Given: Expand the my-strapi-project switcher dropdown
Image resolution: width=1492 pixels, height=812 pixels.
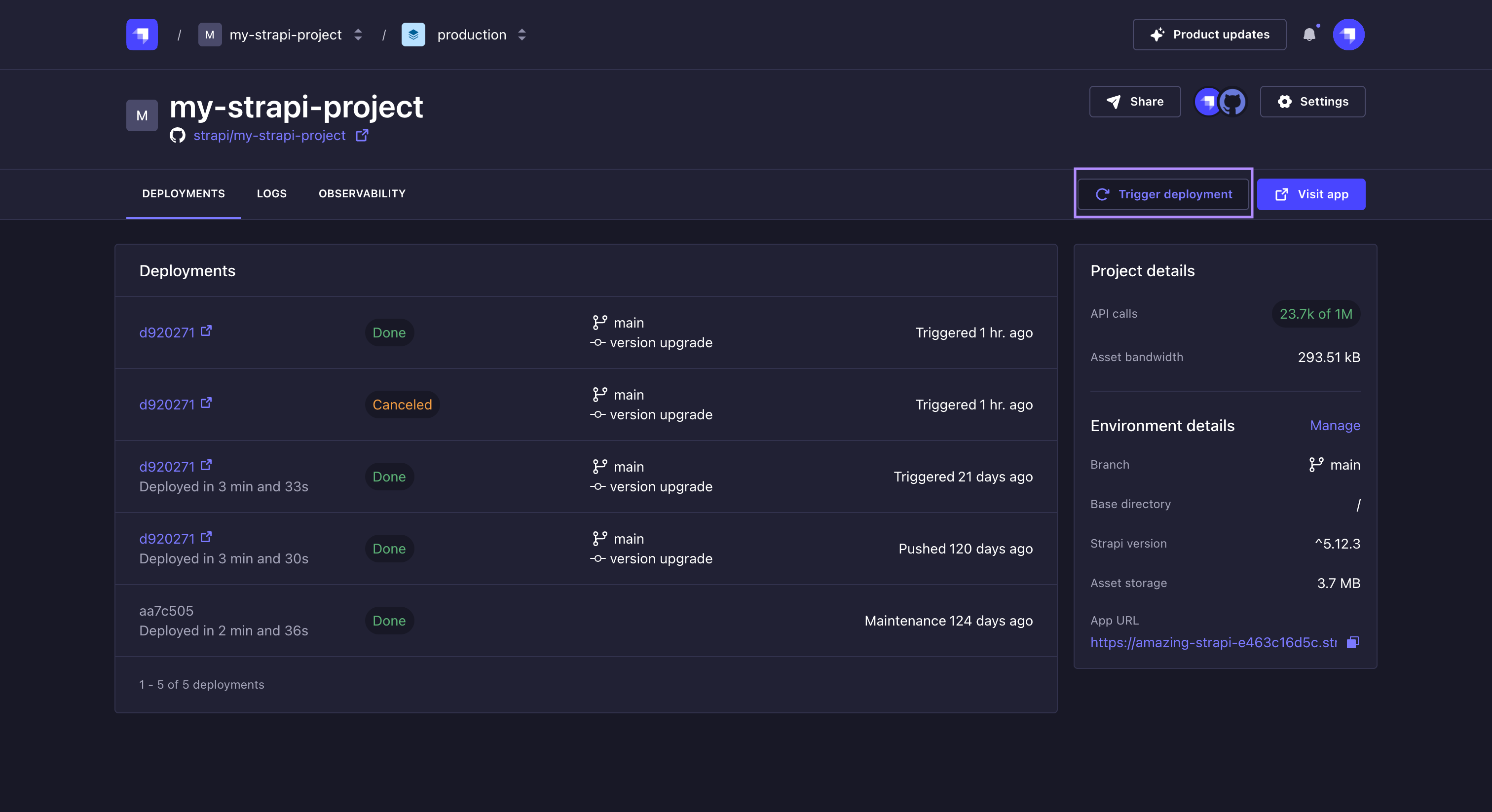Looking at the screenshot, I should (x=358, y=35).
